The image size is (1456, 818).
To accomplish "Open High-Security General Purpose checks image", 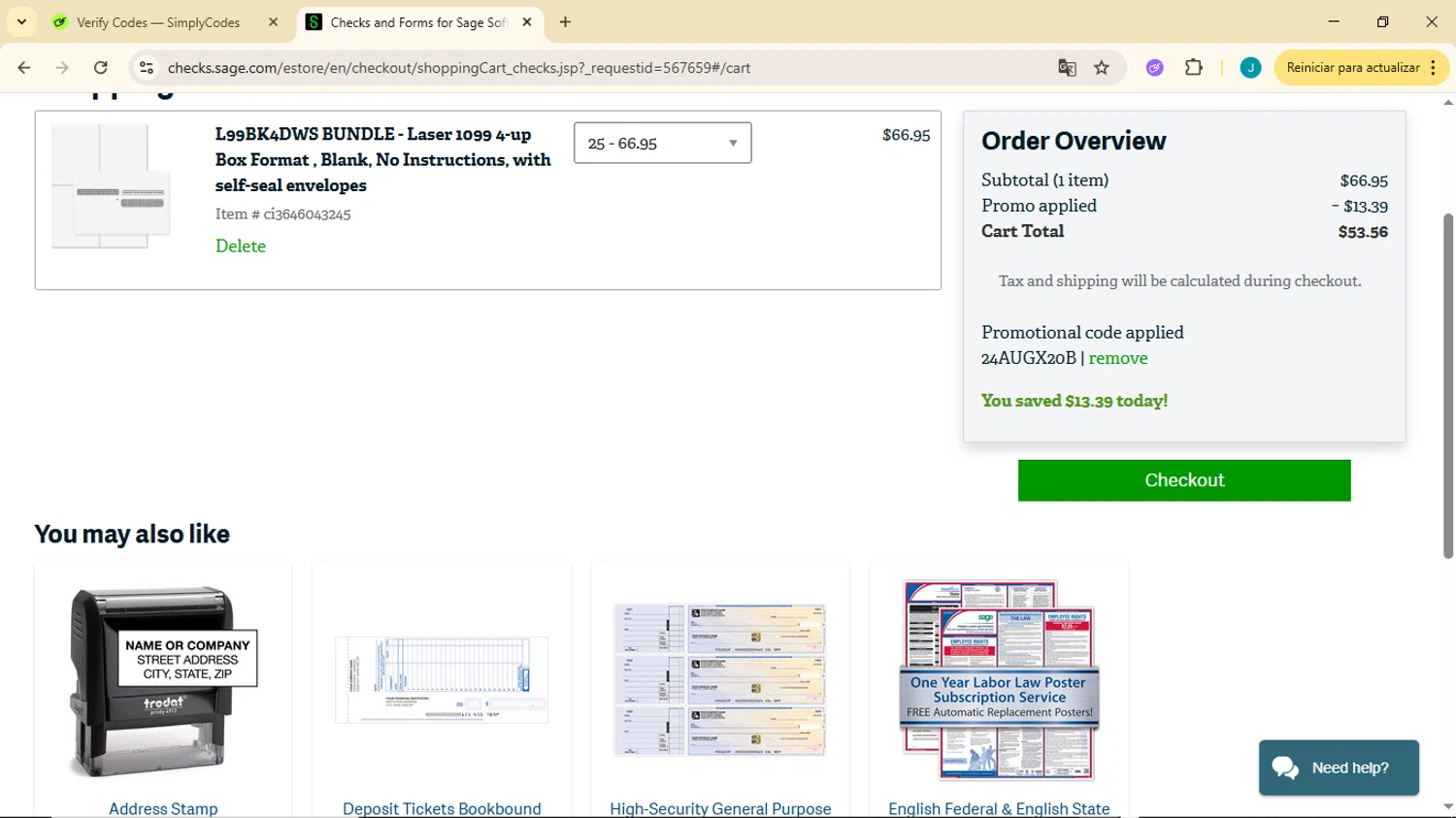I will coord(720,679).
